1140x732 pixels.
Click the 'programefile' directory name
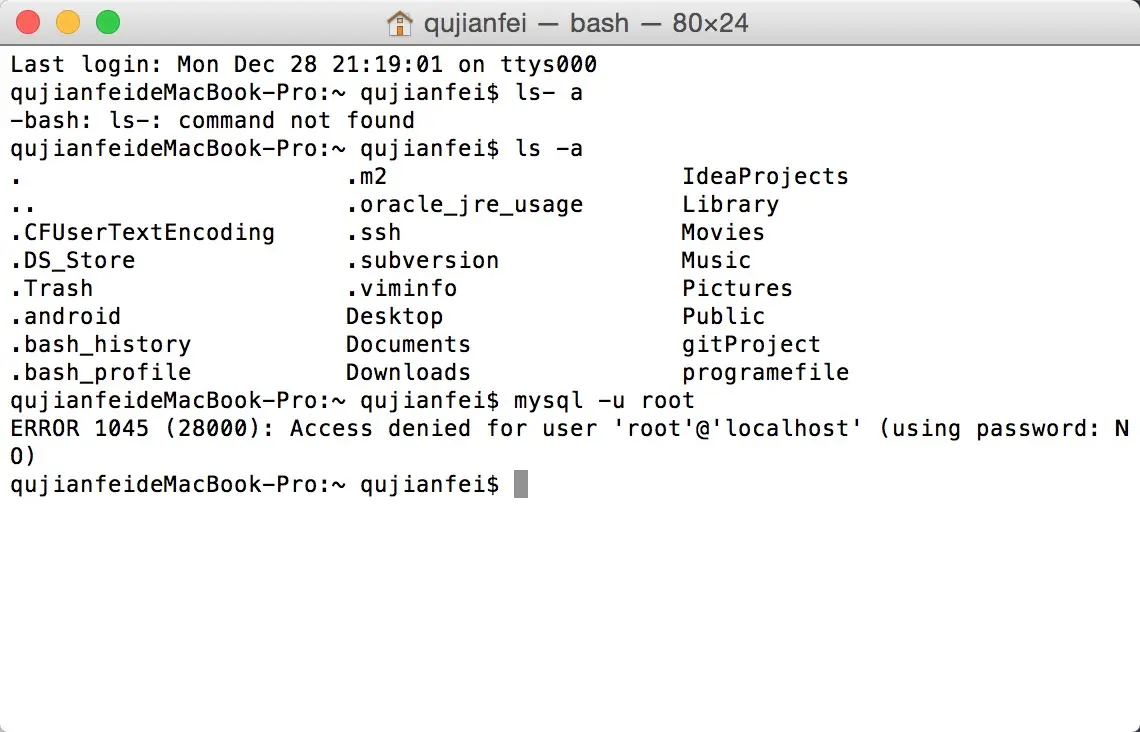click(x=765, y=373)
